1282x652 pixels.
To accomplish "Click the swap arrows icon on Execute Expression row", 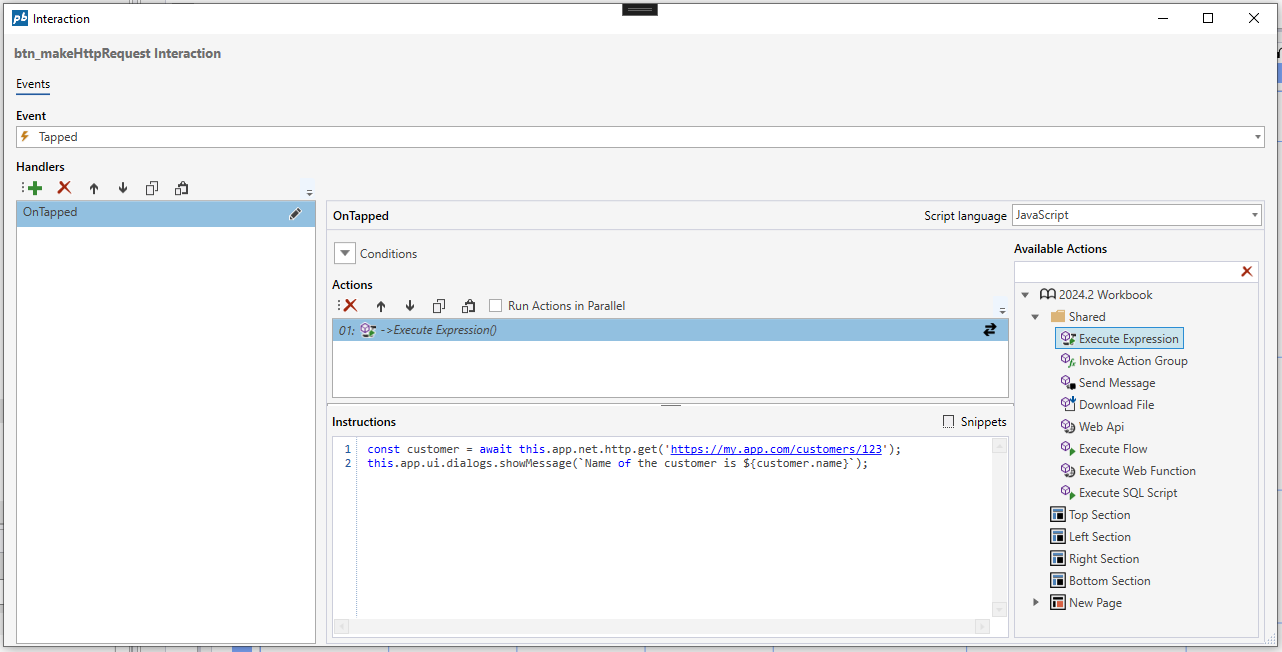I will tap(990, 330).
